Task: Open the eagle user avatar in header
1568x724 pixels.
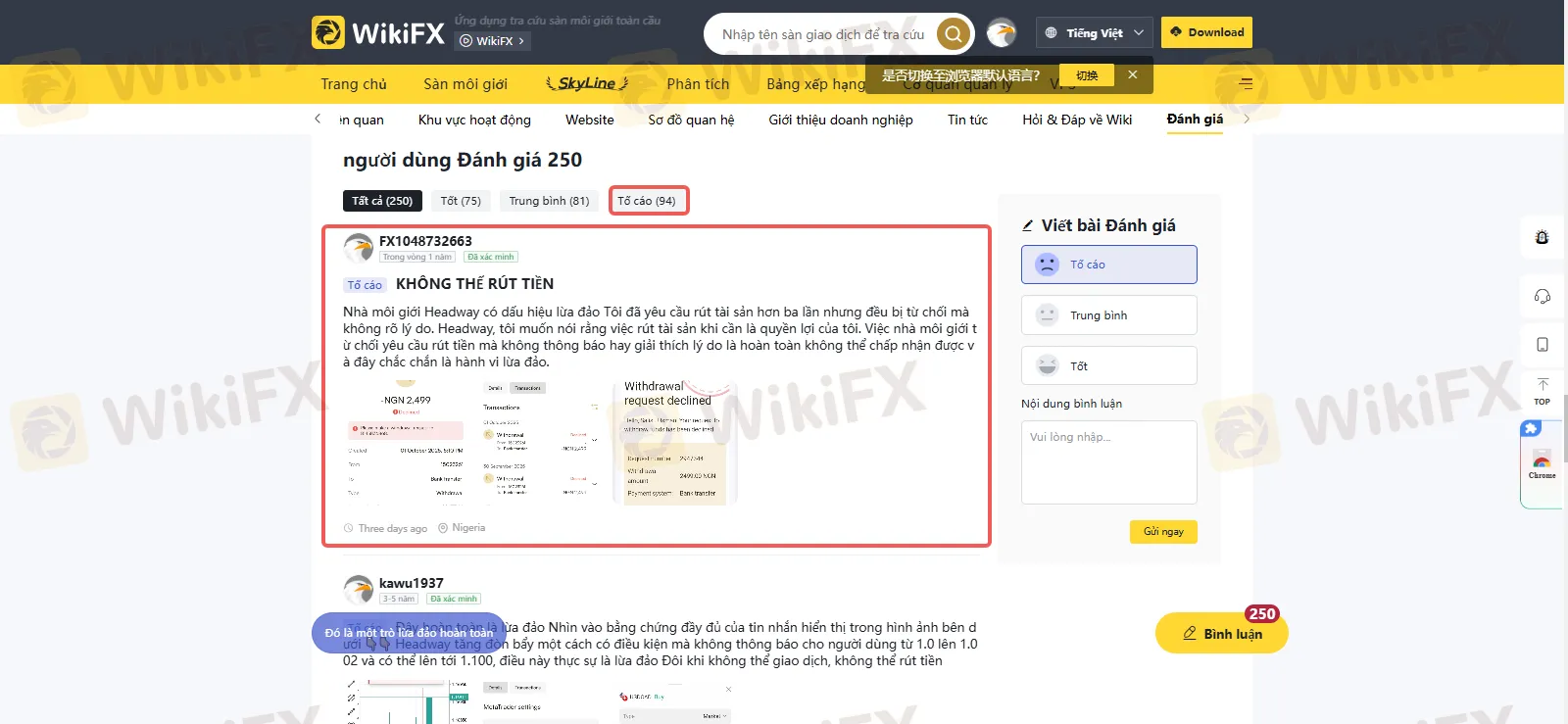Action: 1001,33
